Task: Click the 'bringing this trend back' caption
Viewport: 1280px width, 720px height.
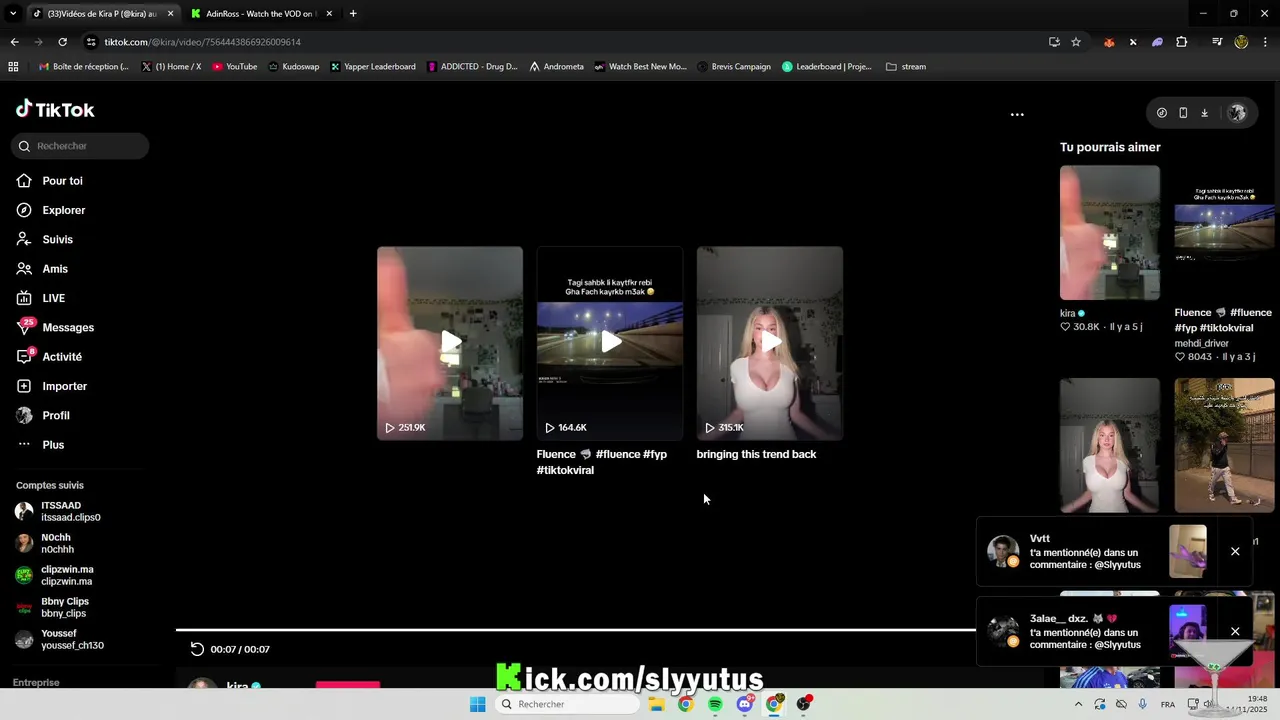Action: tap(756, 454)
